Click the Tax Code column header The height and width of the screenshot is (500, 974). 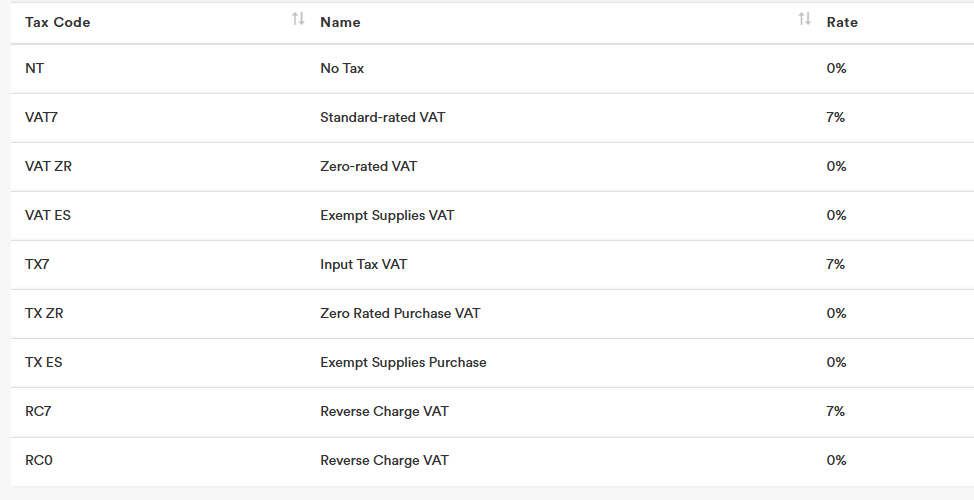58,22
